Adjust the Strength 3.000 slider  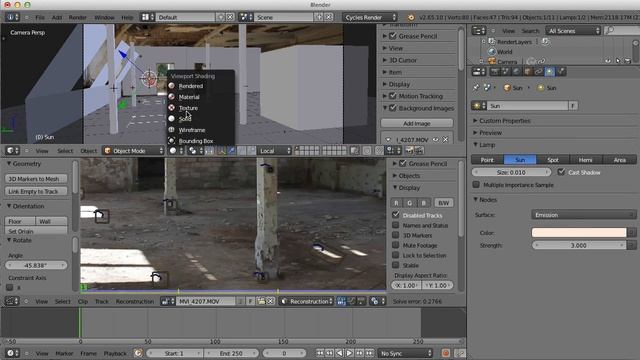(x=579, y=245)
